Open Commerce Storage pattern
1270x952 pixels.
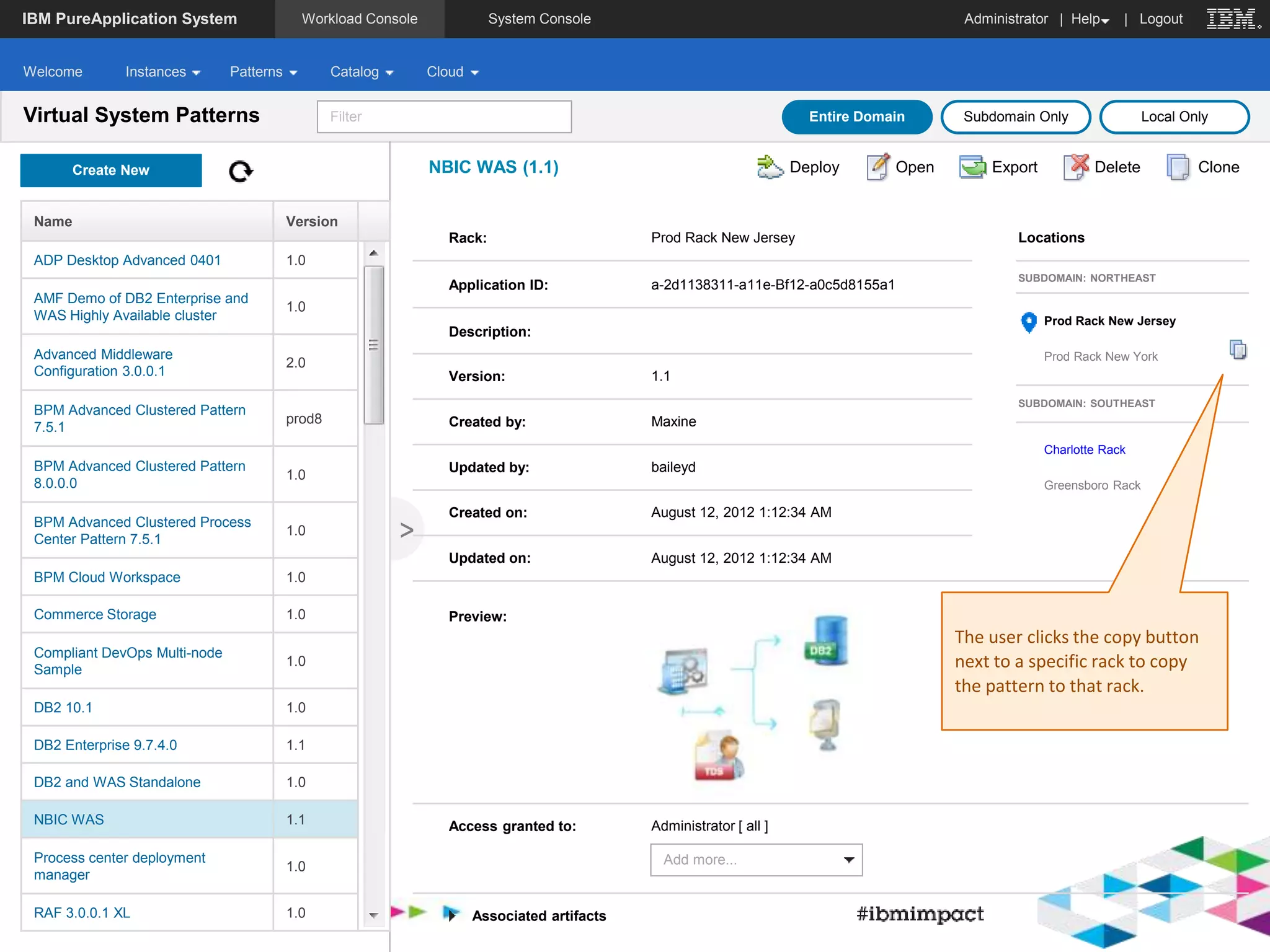coord(95,614)
